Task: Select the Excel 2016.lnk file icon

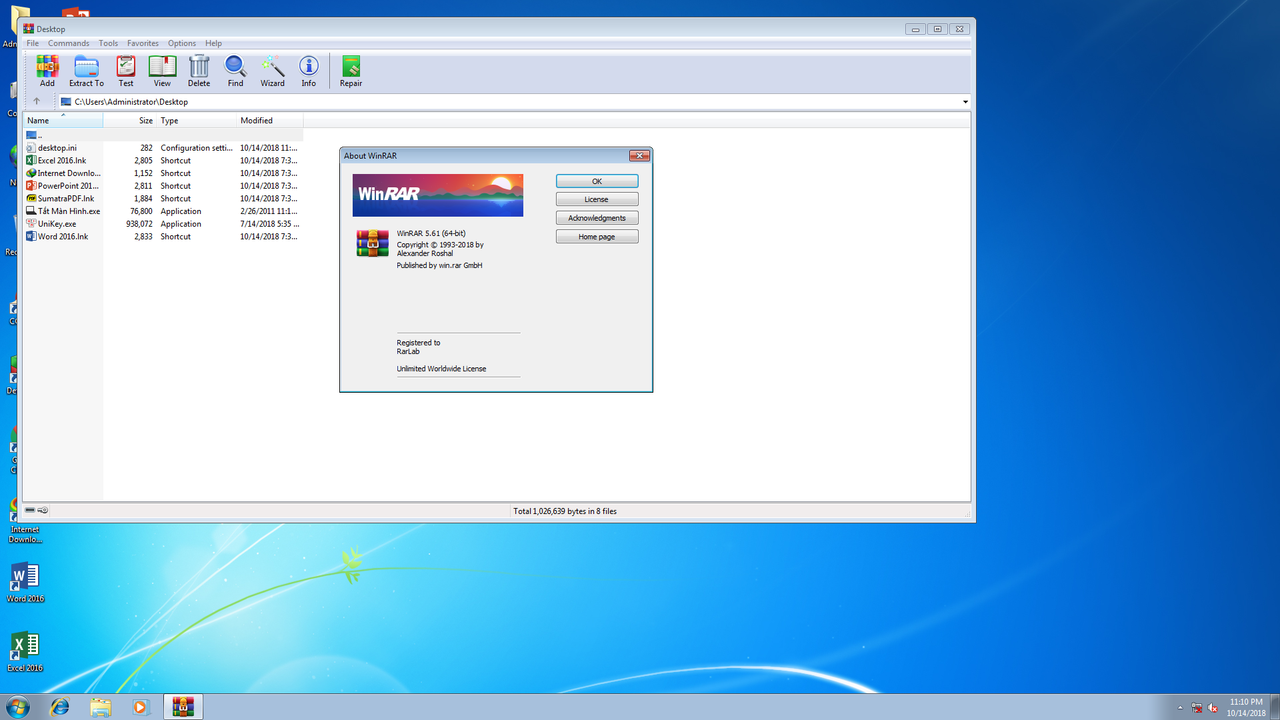Action: (x=31, y=160)
